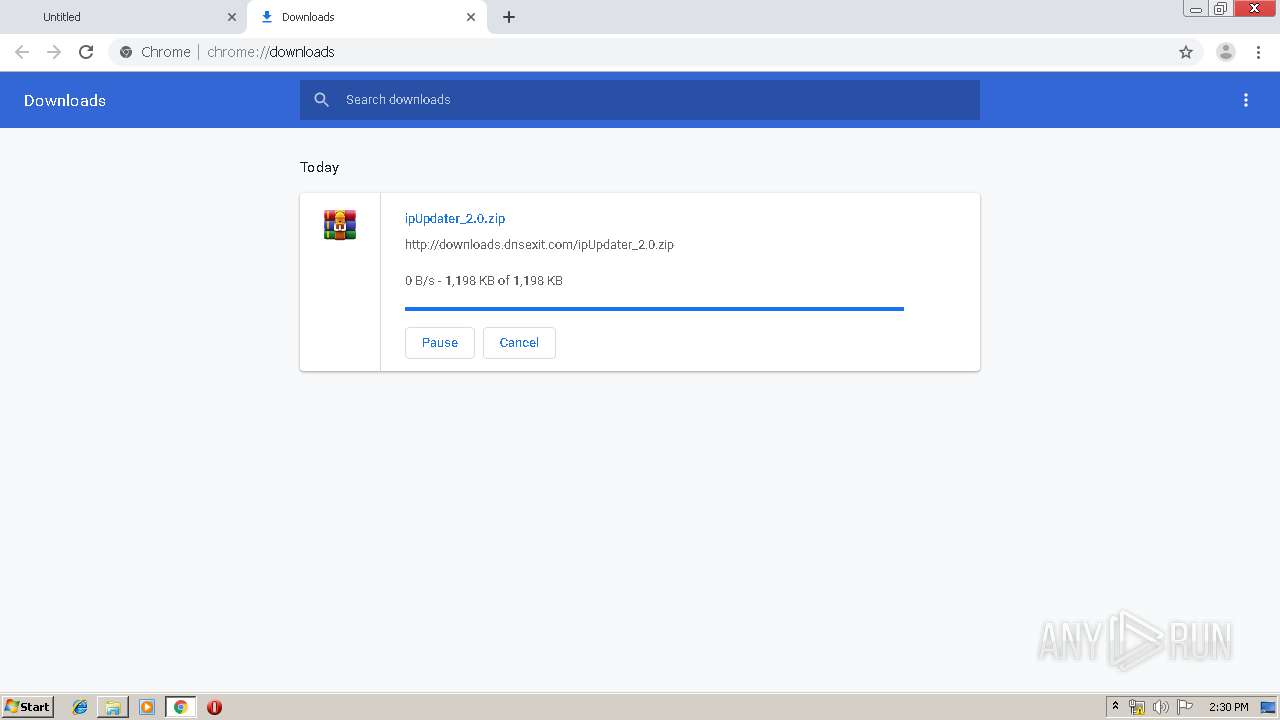Type in the Search downloads field
1280x720 pixels.
pos(640,100)
